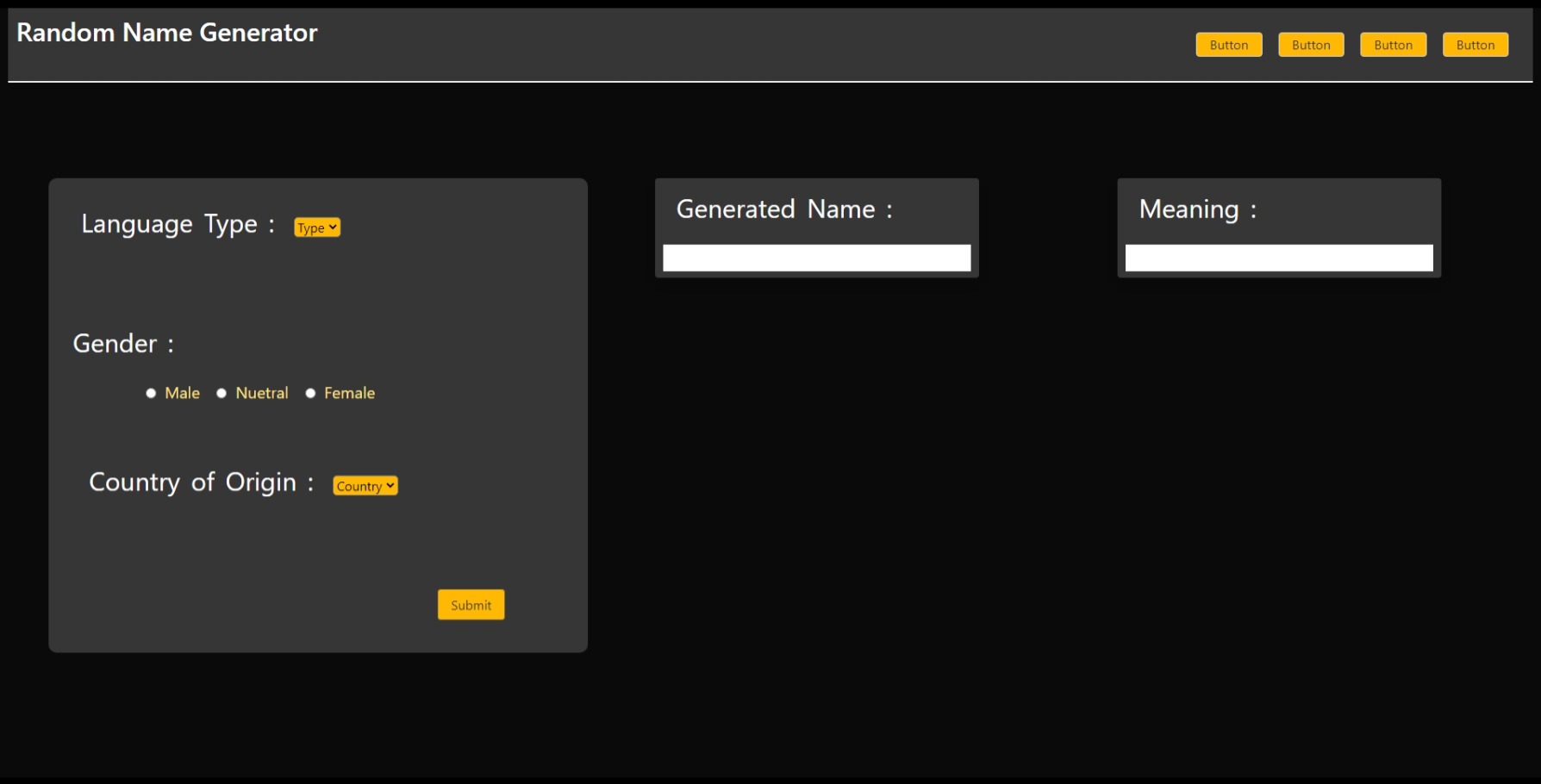Click the second Button in the header

[x=1310, y=44]
